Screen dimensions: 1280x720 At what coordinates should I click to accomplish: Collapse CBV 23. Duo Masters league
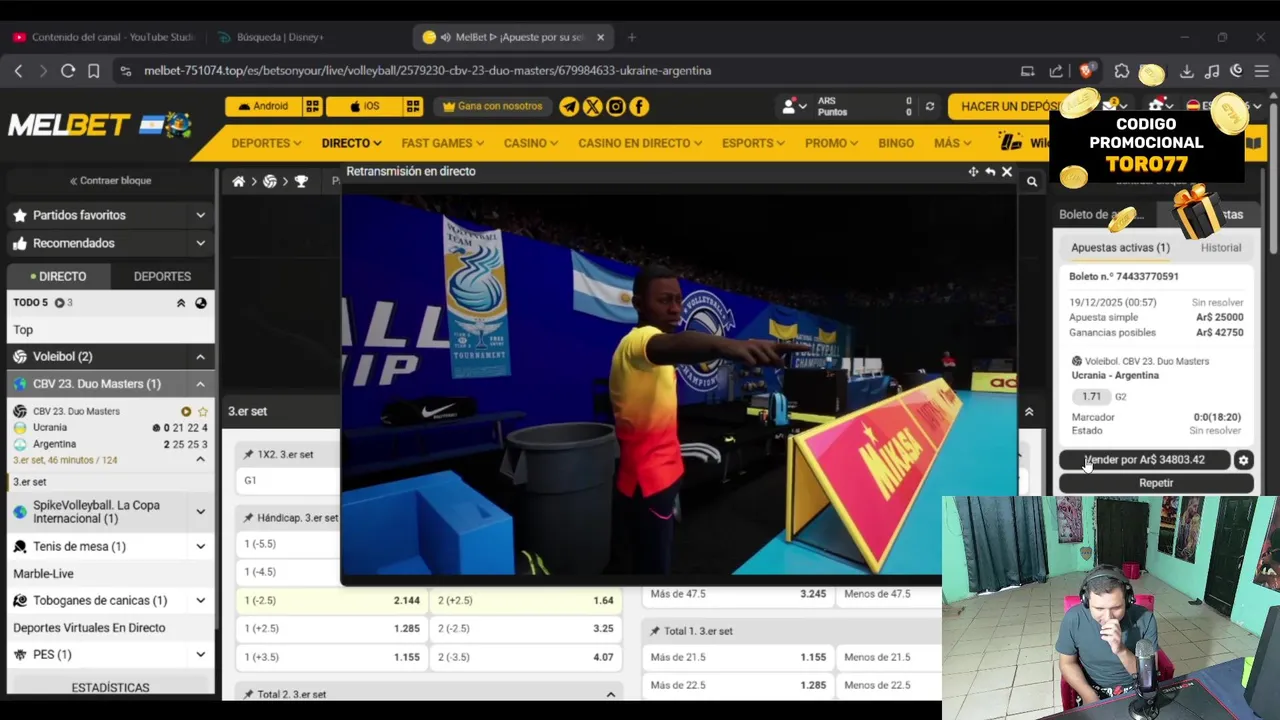point(200,384)
